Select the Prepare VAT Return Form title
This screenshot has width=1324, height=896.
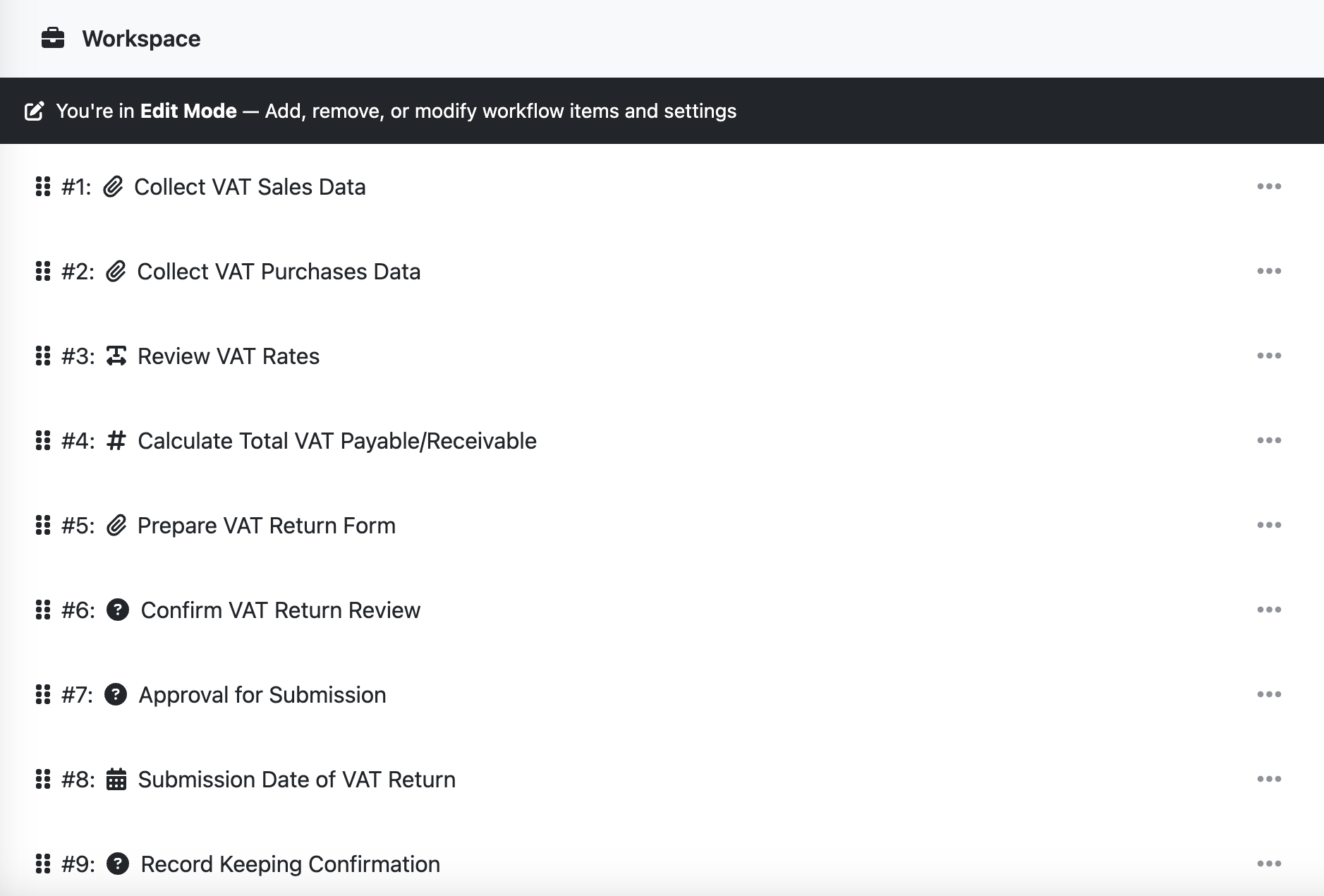point(267,526)
